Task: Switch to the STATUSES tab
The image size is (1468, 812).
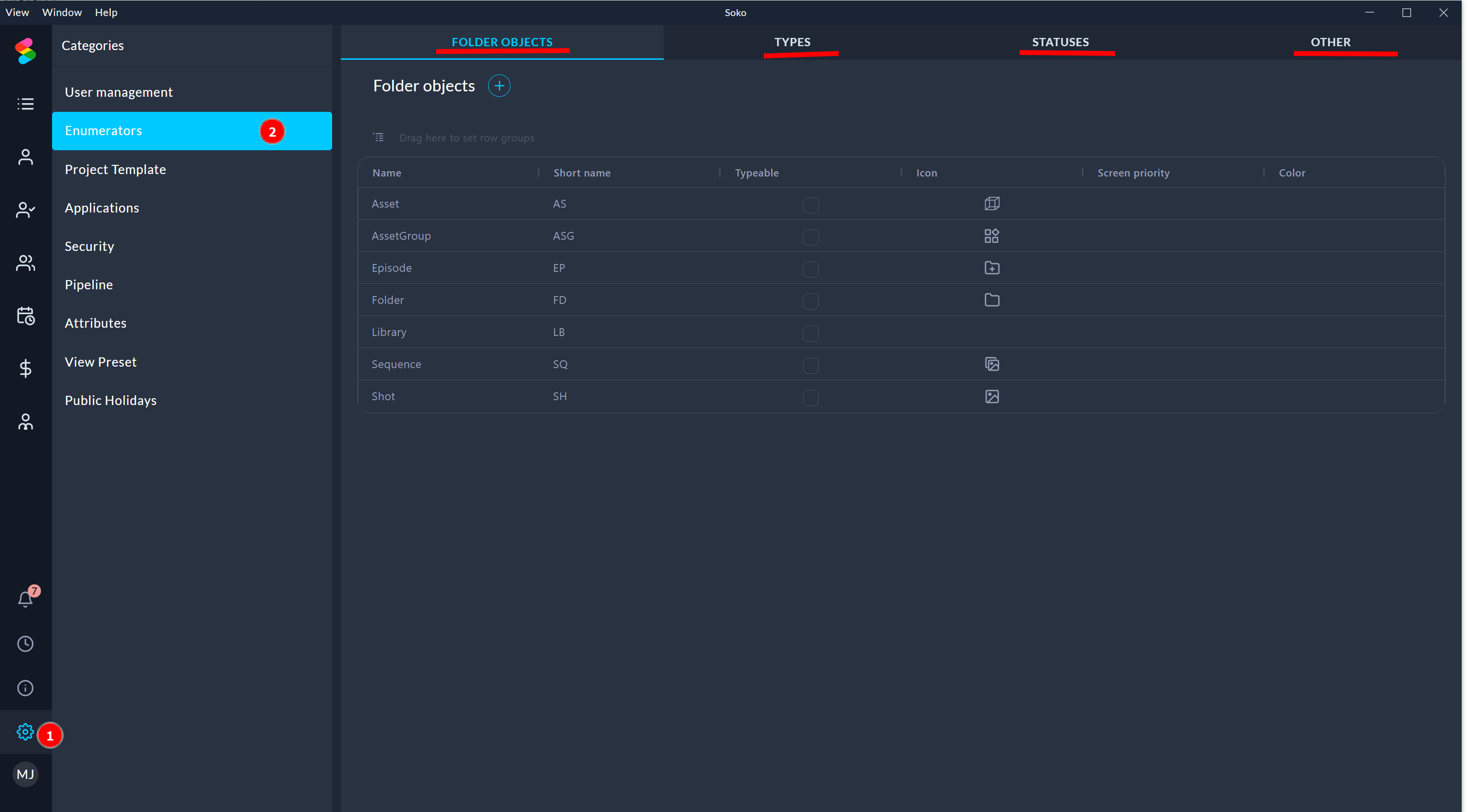Action: click(x=1060, y=42)
